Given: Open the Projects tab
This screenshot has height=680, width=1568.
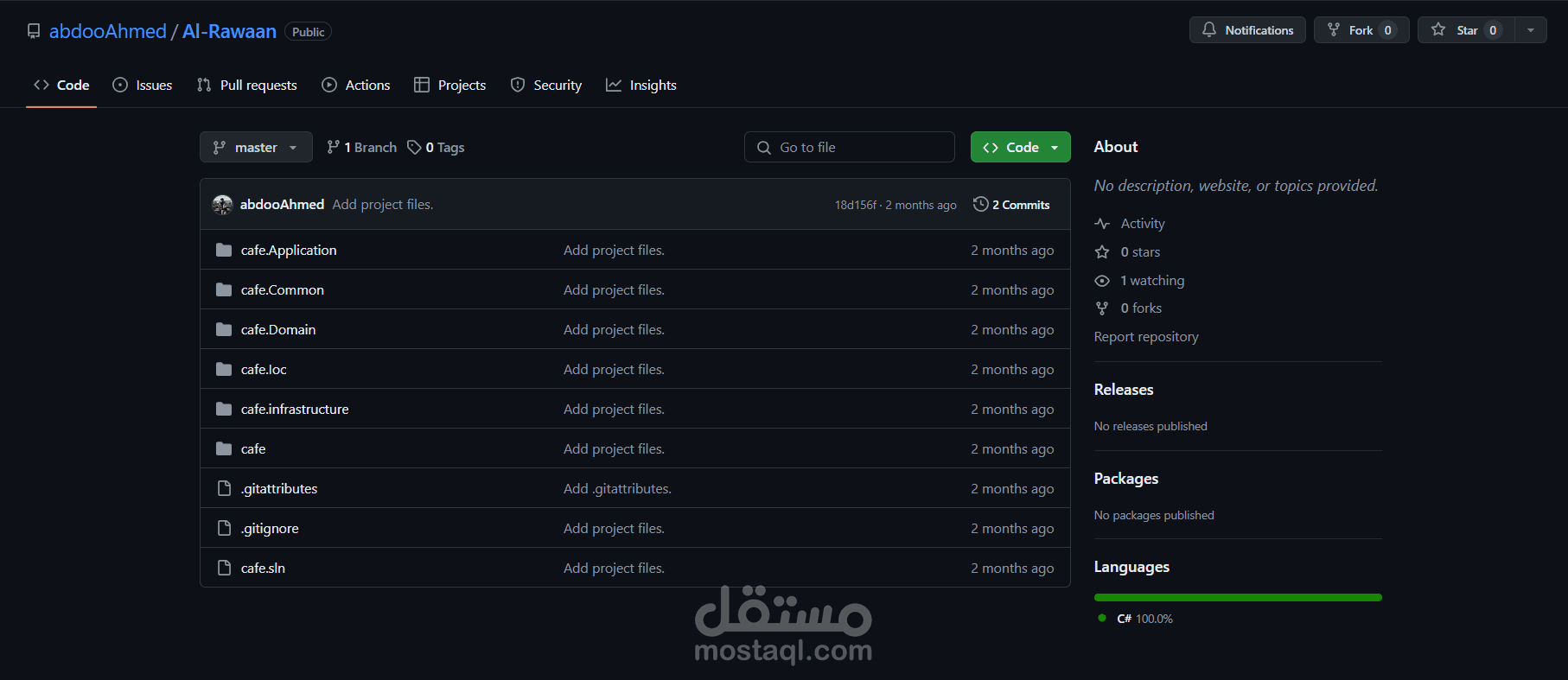Looking at the screenshot, I should click(450, 85).
